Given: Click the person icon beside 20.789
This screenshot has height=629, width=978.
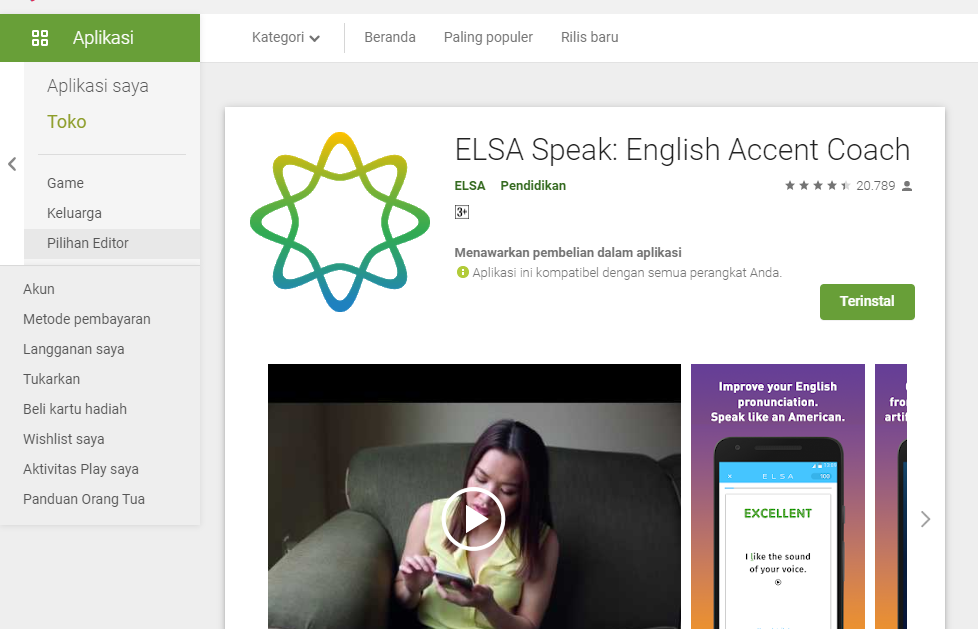Looking at the screenshot, I should point(907,186).
